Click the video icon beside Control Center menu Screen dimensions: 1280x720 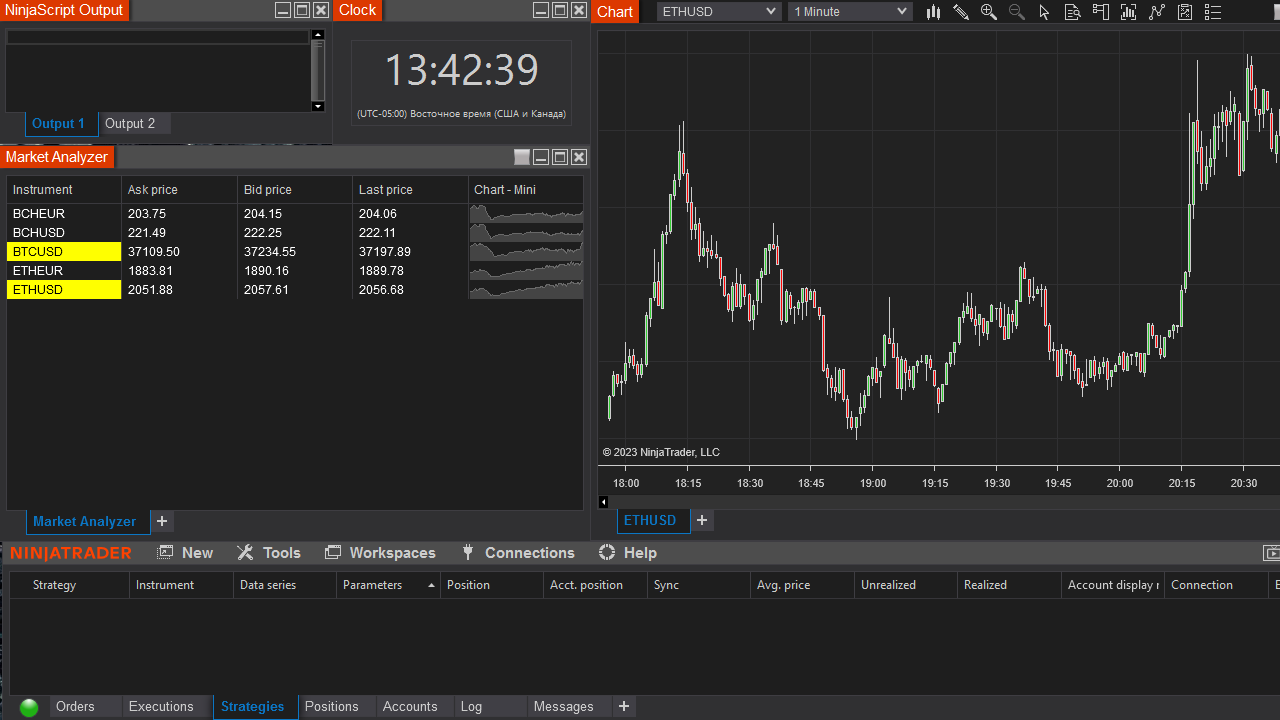coord(1271,553)
